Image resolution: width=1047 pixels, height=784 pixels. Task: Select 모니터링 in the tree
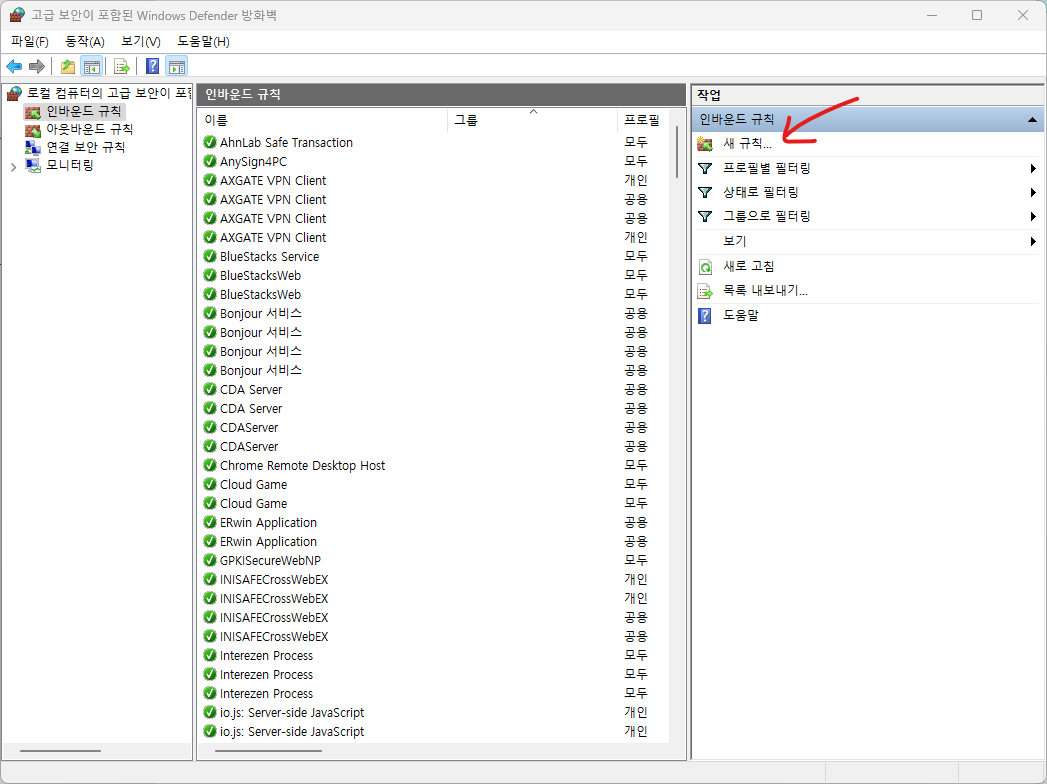(69, 165)
